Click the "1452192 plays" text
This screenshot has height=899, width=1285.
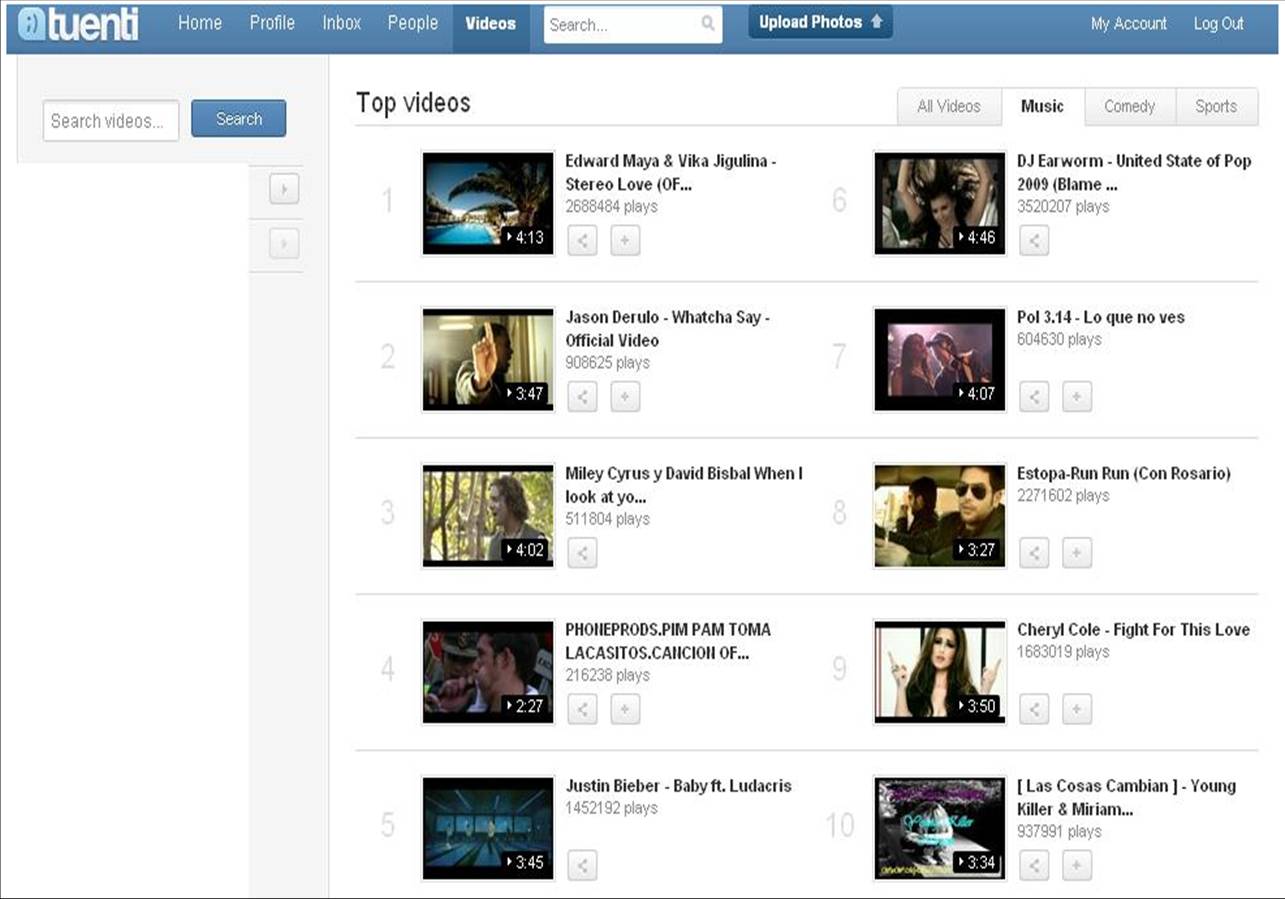pos(612,808)
